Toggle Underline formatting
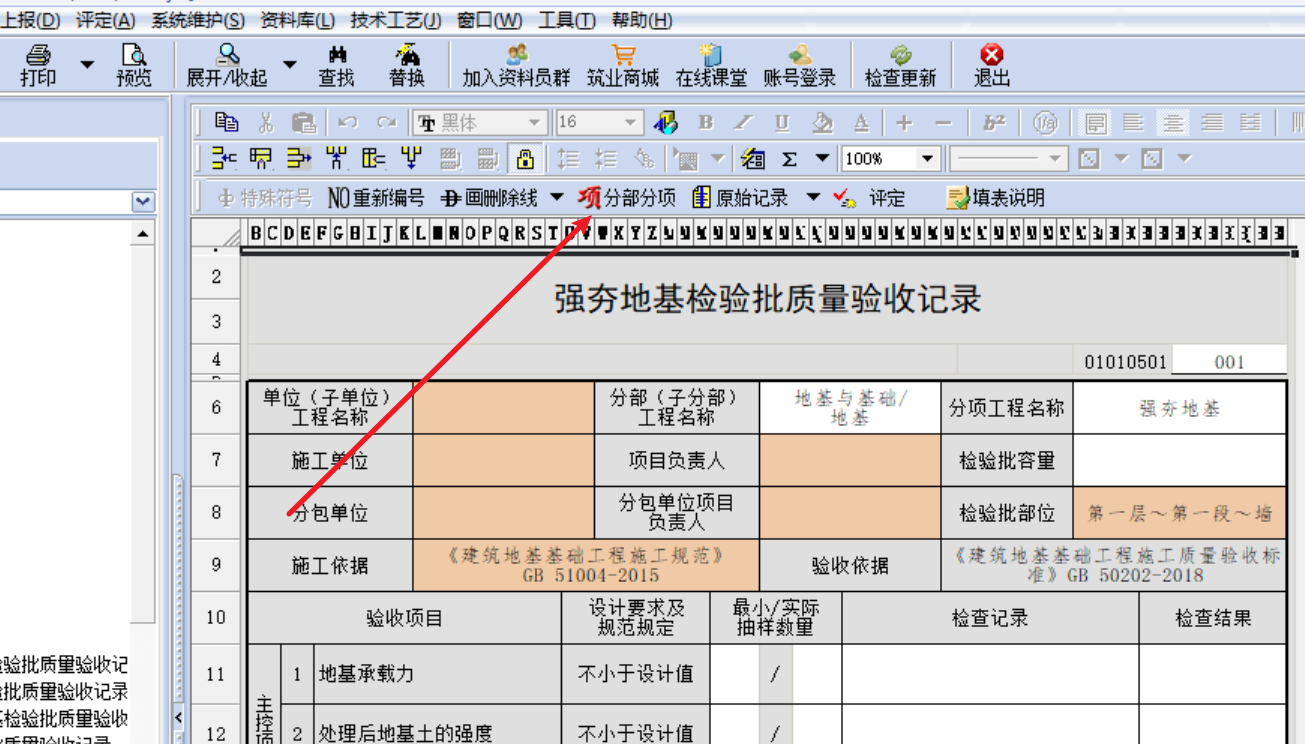 point(783,123)
